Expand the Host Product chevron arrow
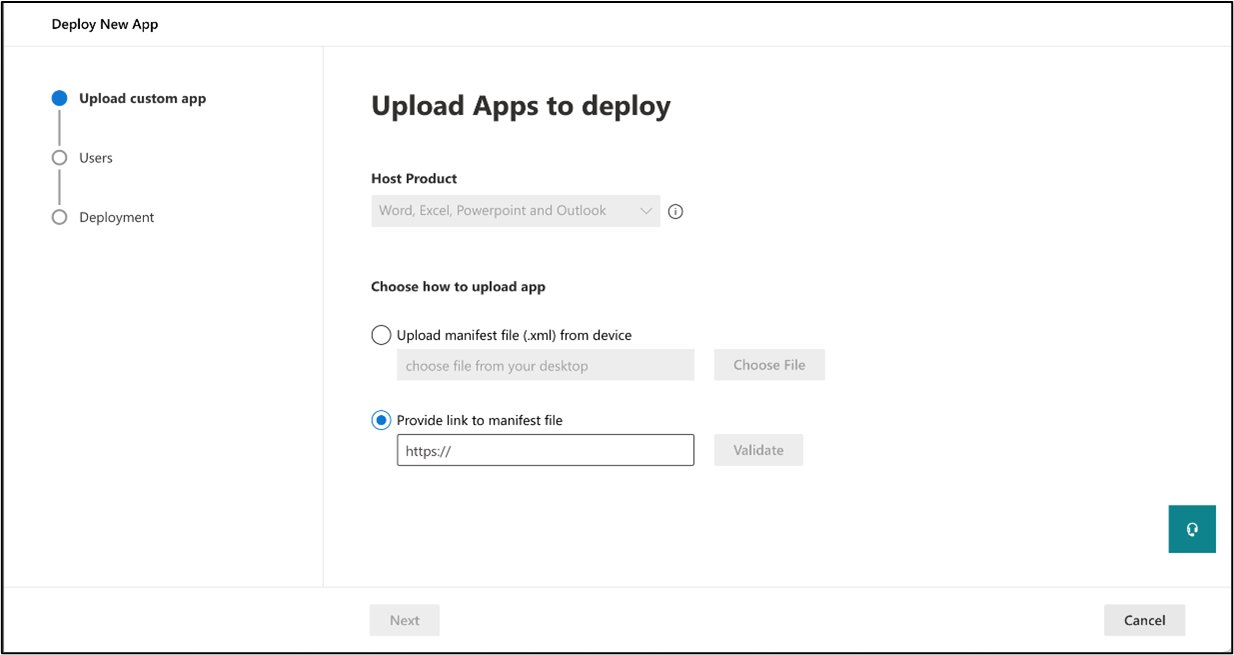The height and width of the screenshot is (655, 1234). [x=646, y=211]
